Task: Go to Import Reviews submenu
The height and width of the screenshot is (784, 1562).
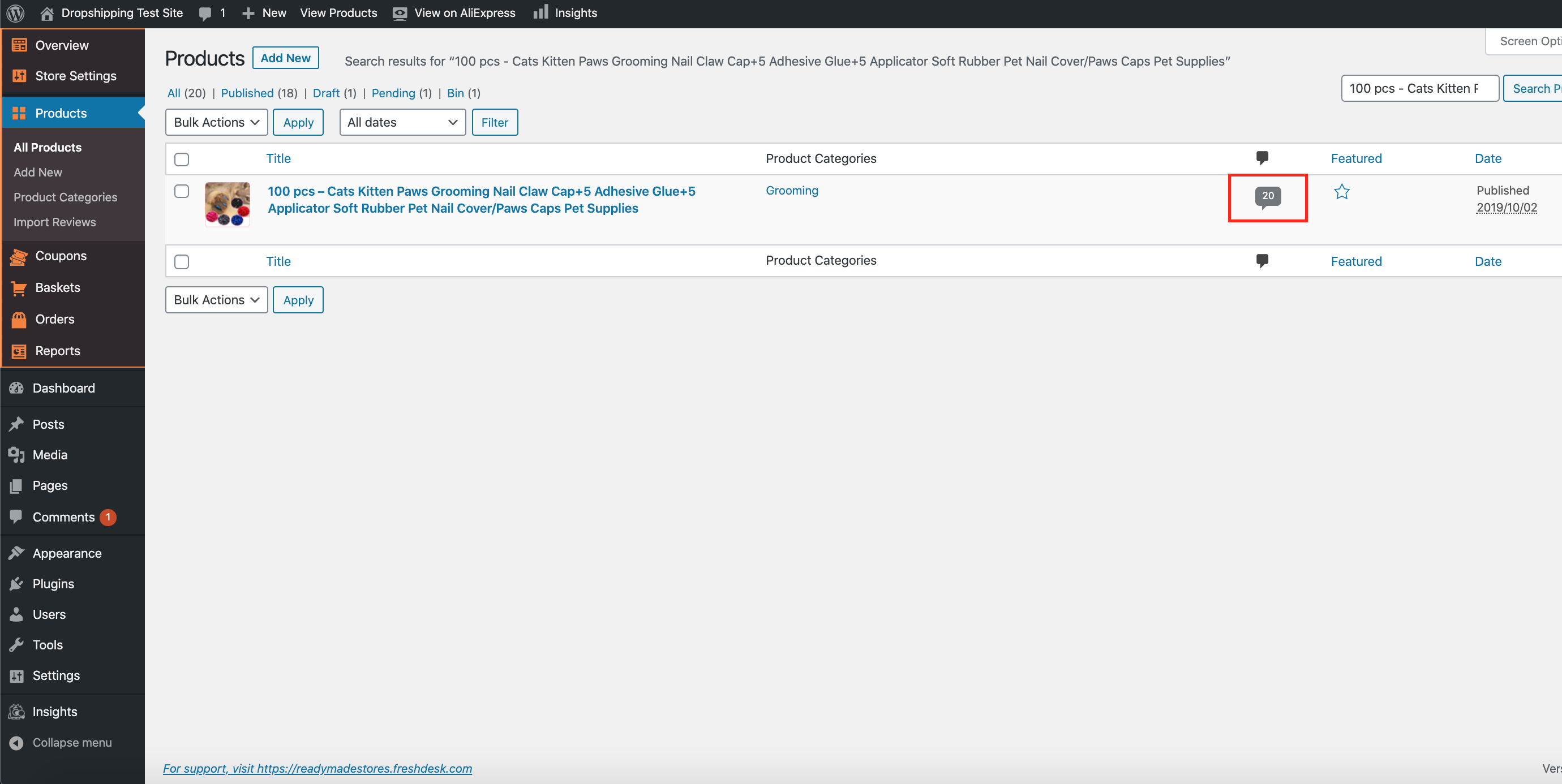Action: click(54, 222)
